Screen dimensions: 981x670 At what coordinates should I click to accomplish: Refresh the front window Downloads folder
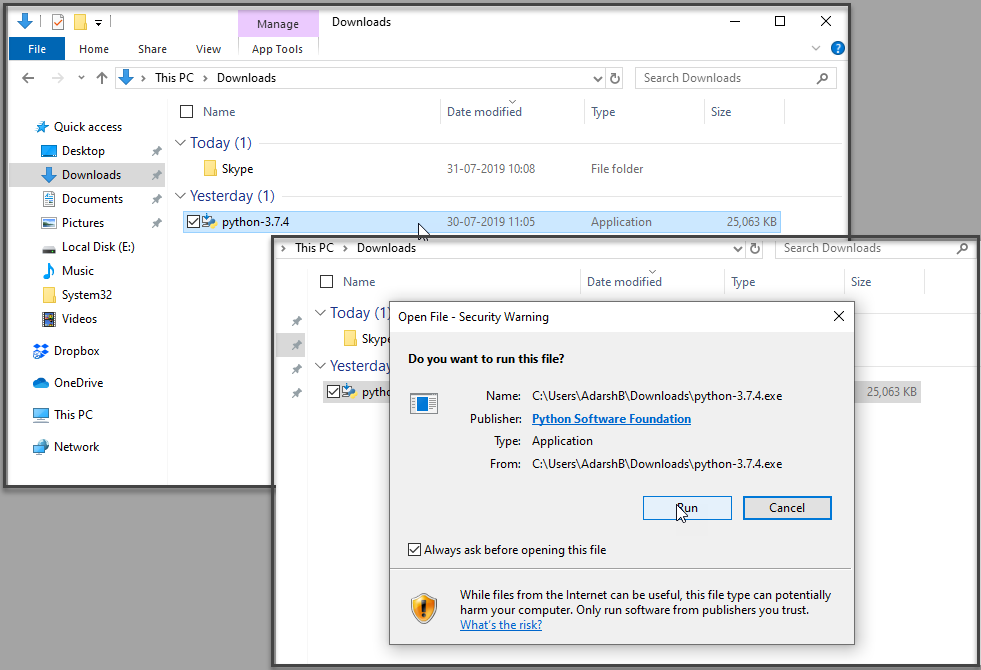pyautogui.click(x=755, y=248)
